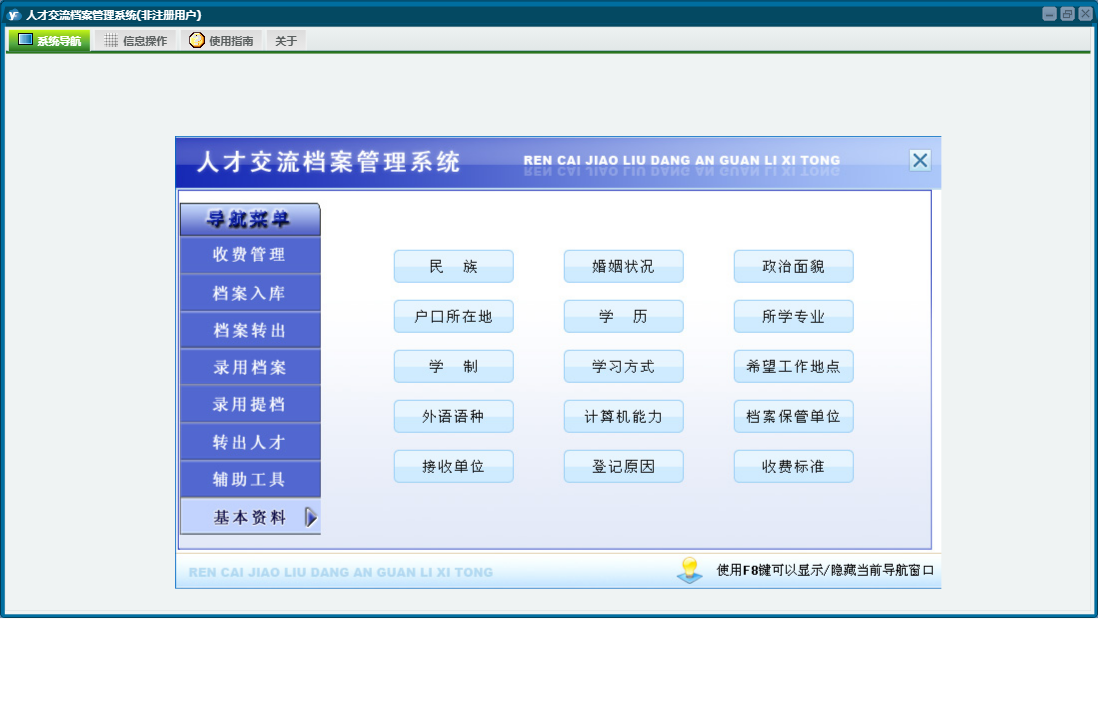Click the F8 hint text
1098x716 pixels.
click(x=825, y=570)
